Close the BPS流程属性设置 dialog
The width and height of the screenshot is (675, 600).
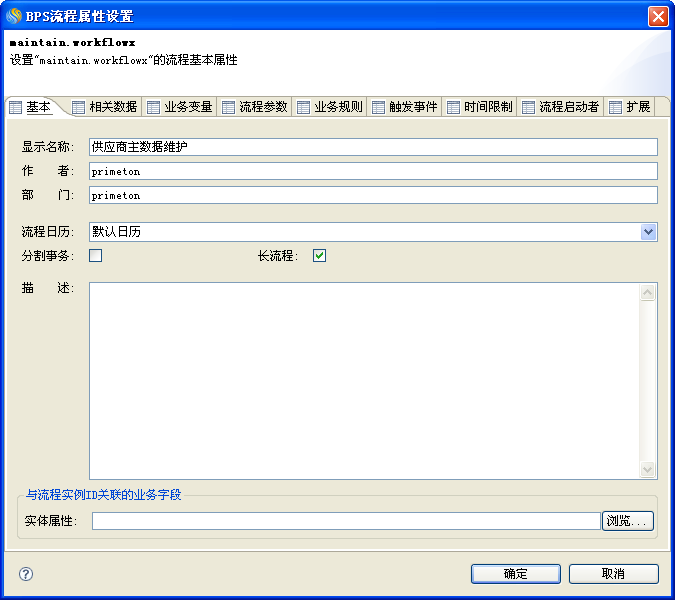[x=658, y=16]
